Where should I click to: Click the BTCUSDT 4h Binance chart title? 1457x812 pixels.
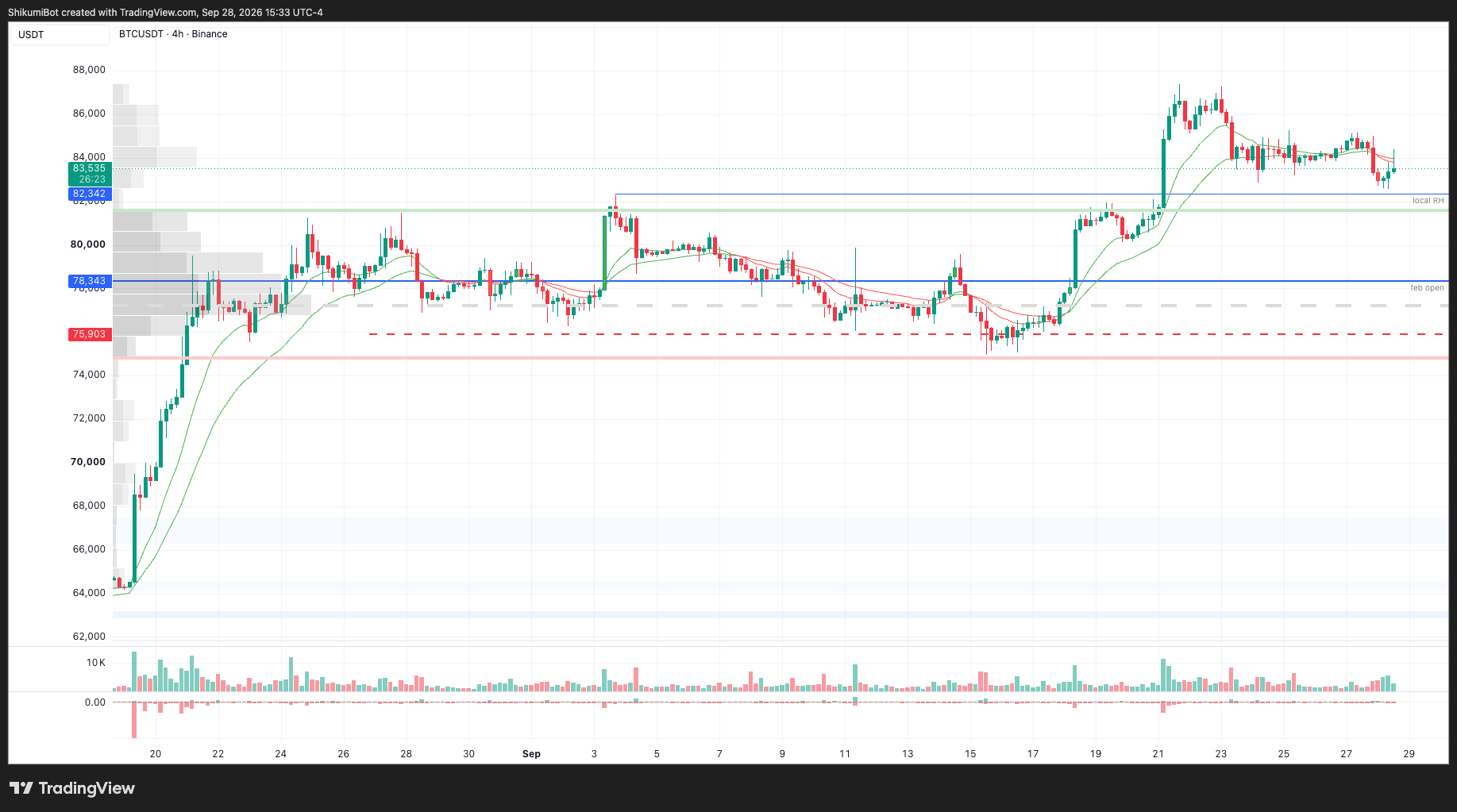click(173, 34)
